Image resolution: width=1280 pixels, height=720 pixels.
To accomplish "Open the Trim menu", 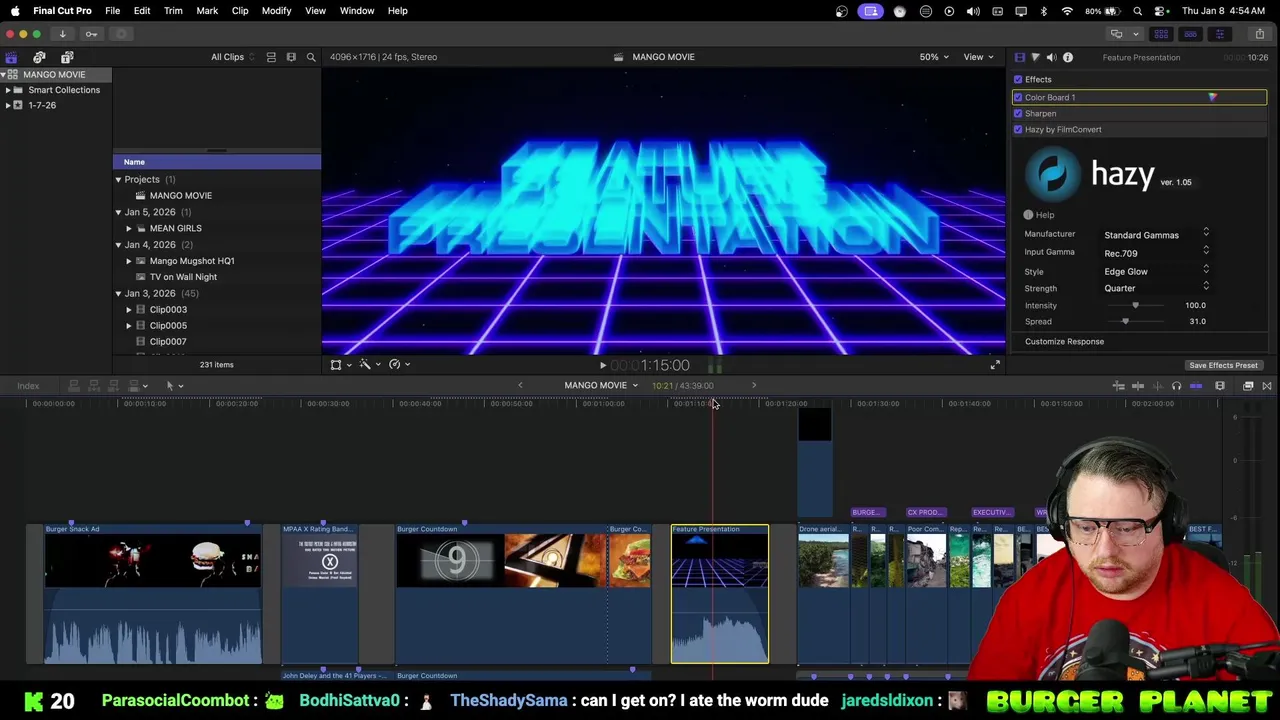I will tap(173, 11).
